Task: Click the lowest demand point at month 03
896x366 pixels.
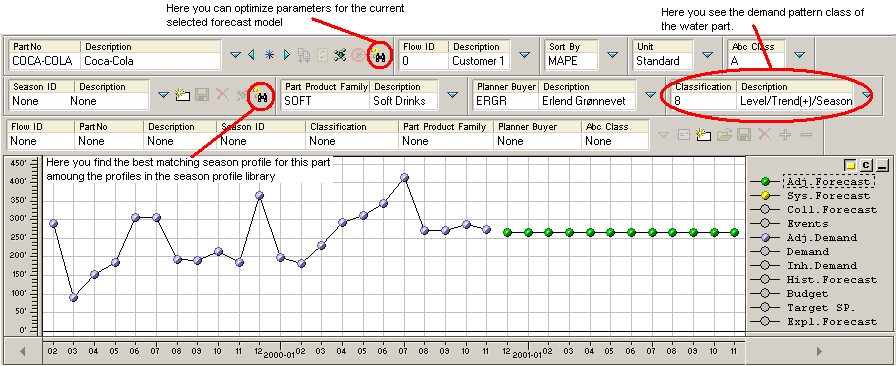Action: 74,297
